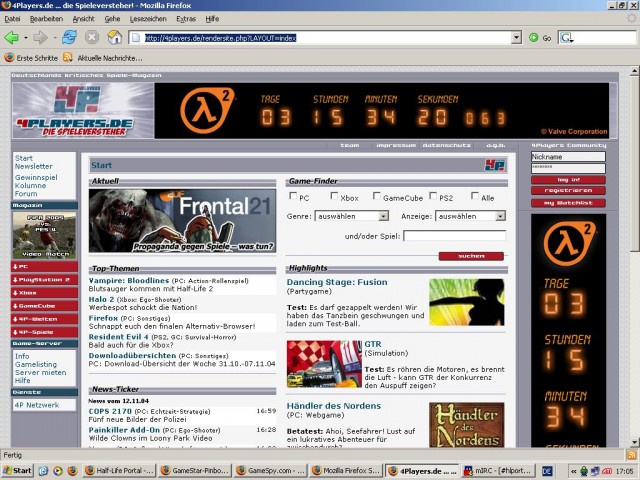Switch to GameSpy.com taskbar window

pos(271,471)
